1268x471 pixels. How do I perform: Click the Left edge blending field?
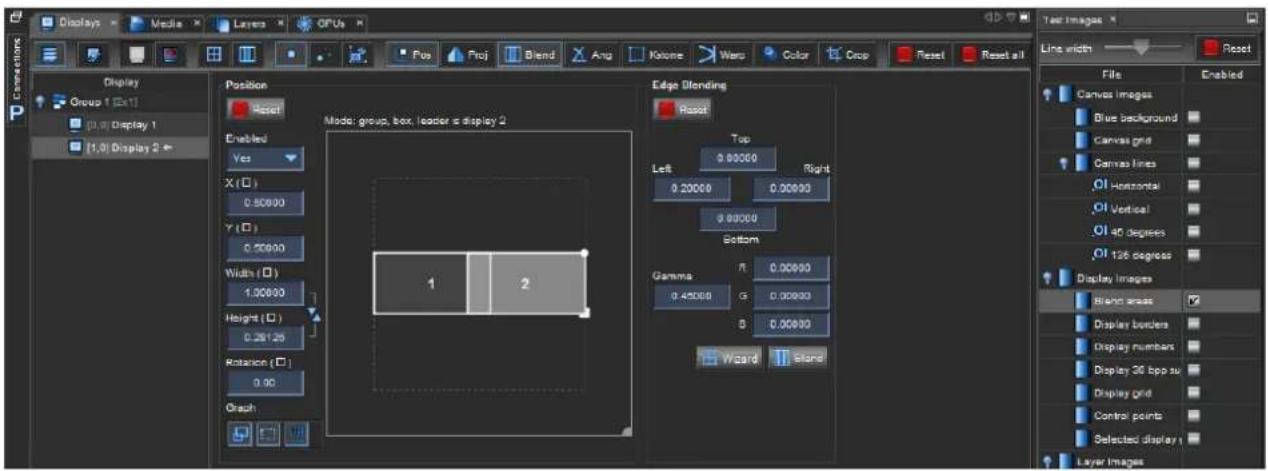coord(692,190)
